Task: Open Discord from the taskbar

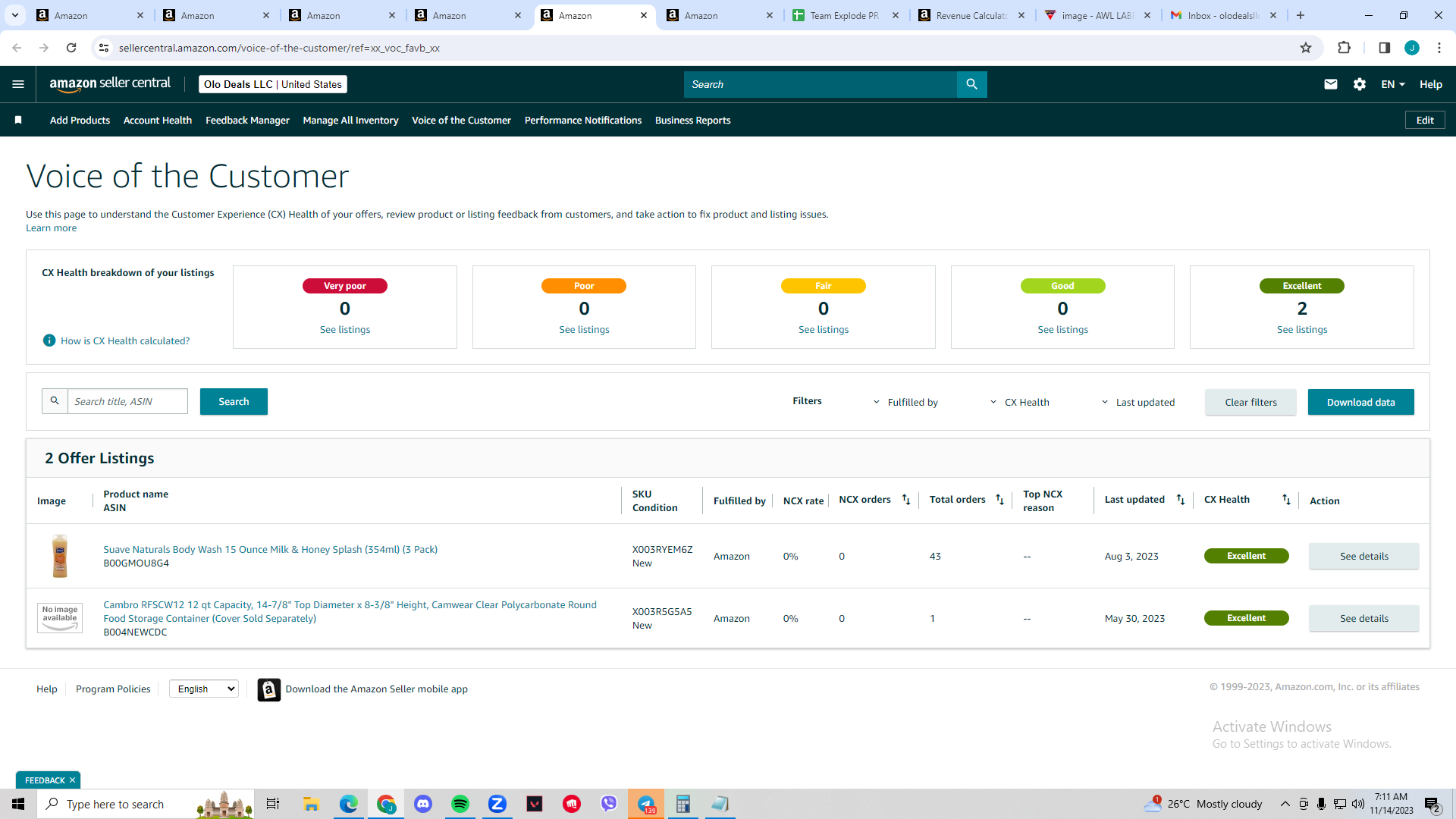Action: pos(423,804)
